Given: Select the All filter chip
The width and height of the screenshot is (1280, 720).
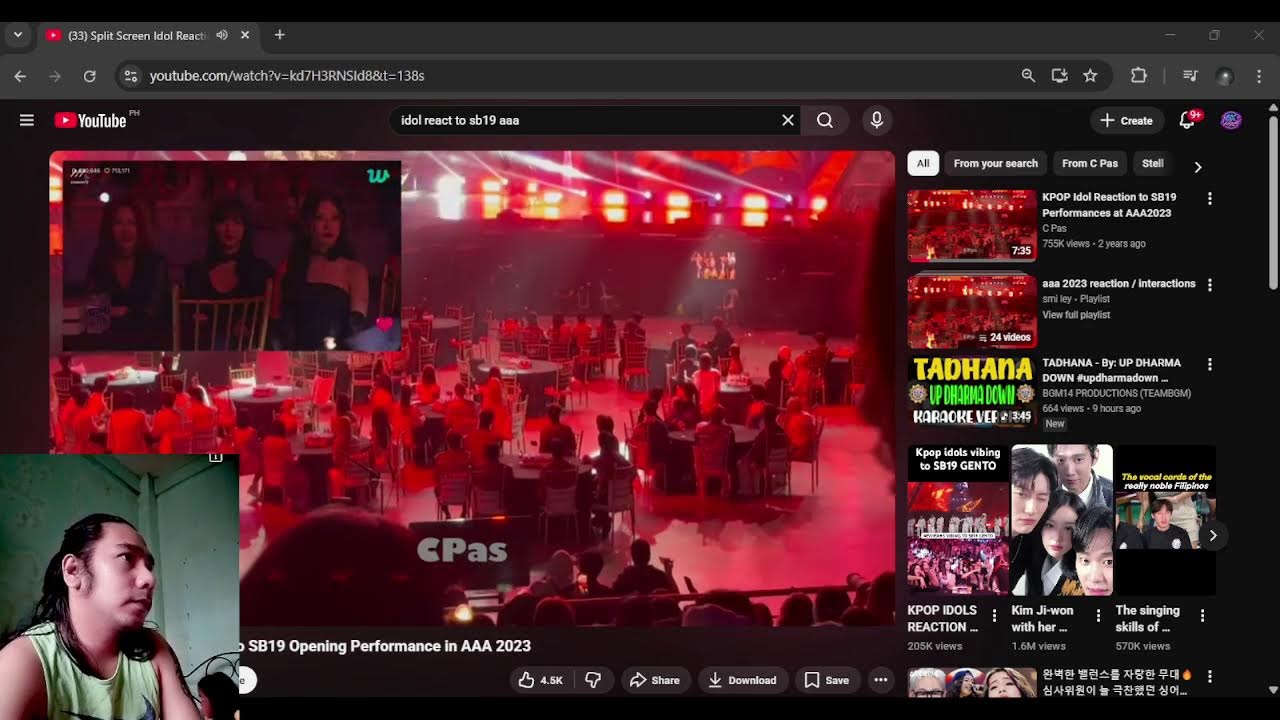Looking at the screenshot, I should click(923, 163).
